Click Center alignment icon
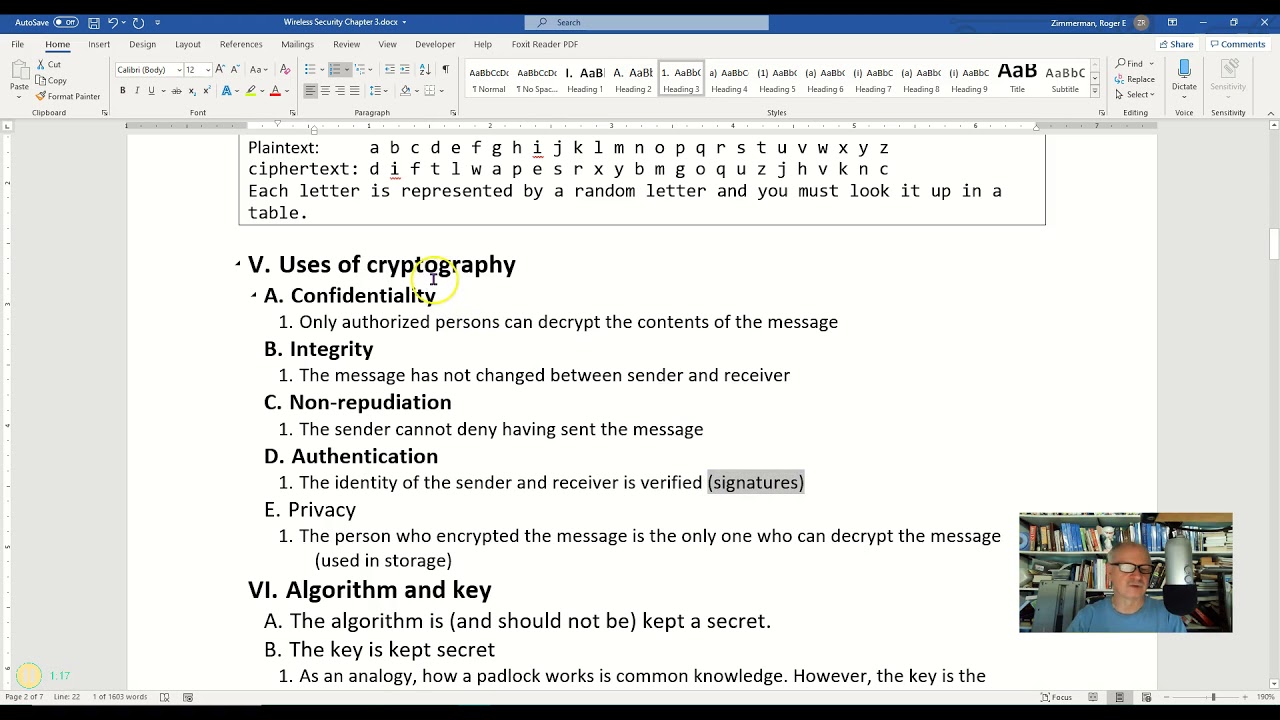This screenshot has width=1280, height=720. [325, 91]
